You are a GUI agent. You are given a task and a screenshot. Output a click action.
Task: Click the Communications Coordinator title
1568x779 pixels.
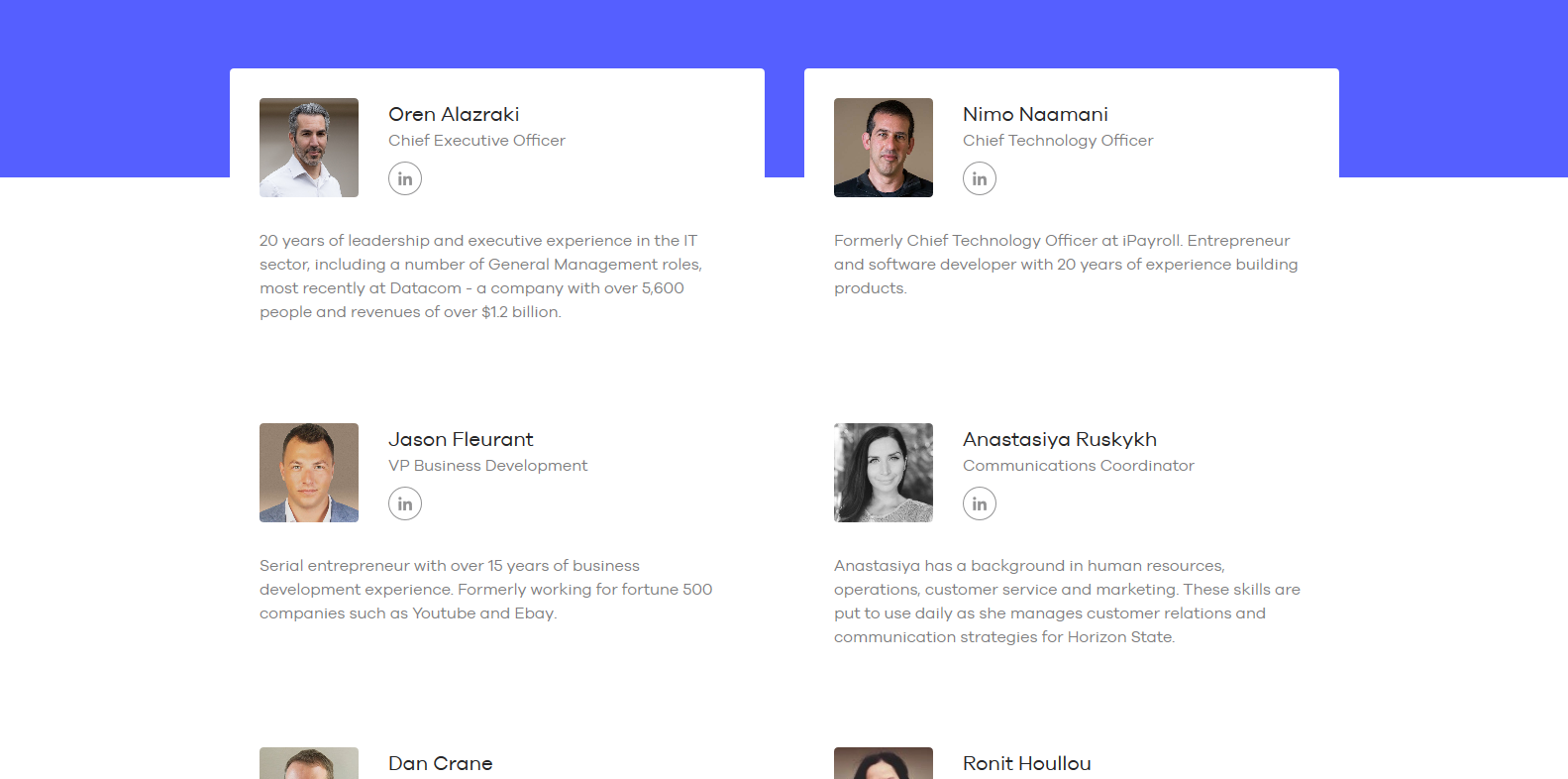pyautogui.click(x=1079, y=466)
